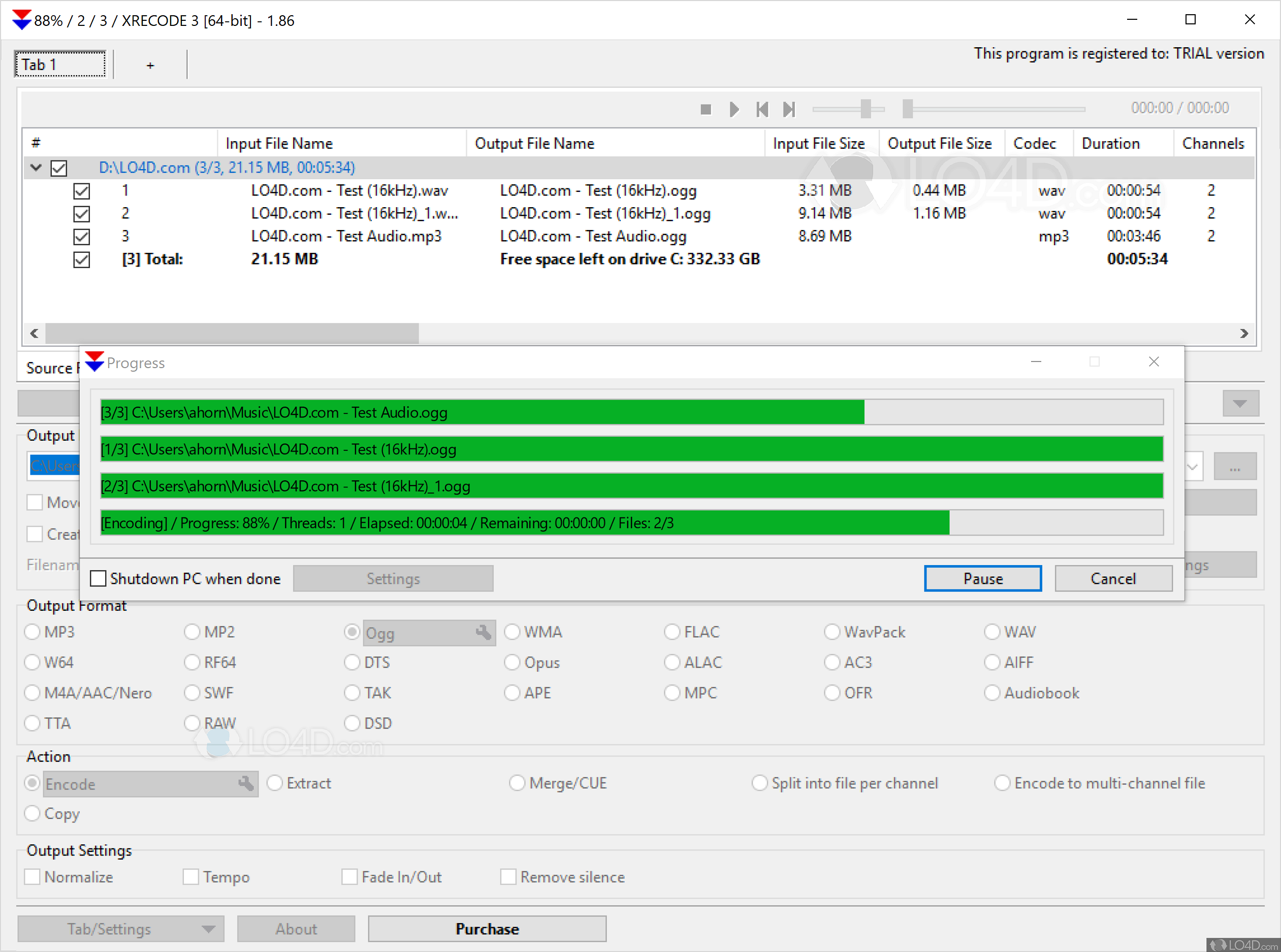Switch to Tab 1

[60, 64]
